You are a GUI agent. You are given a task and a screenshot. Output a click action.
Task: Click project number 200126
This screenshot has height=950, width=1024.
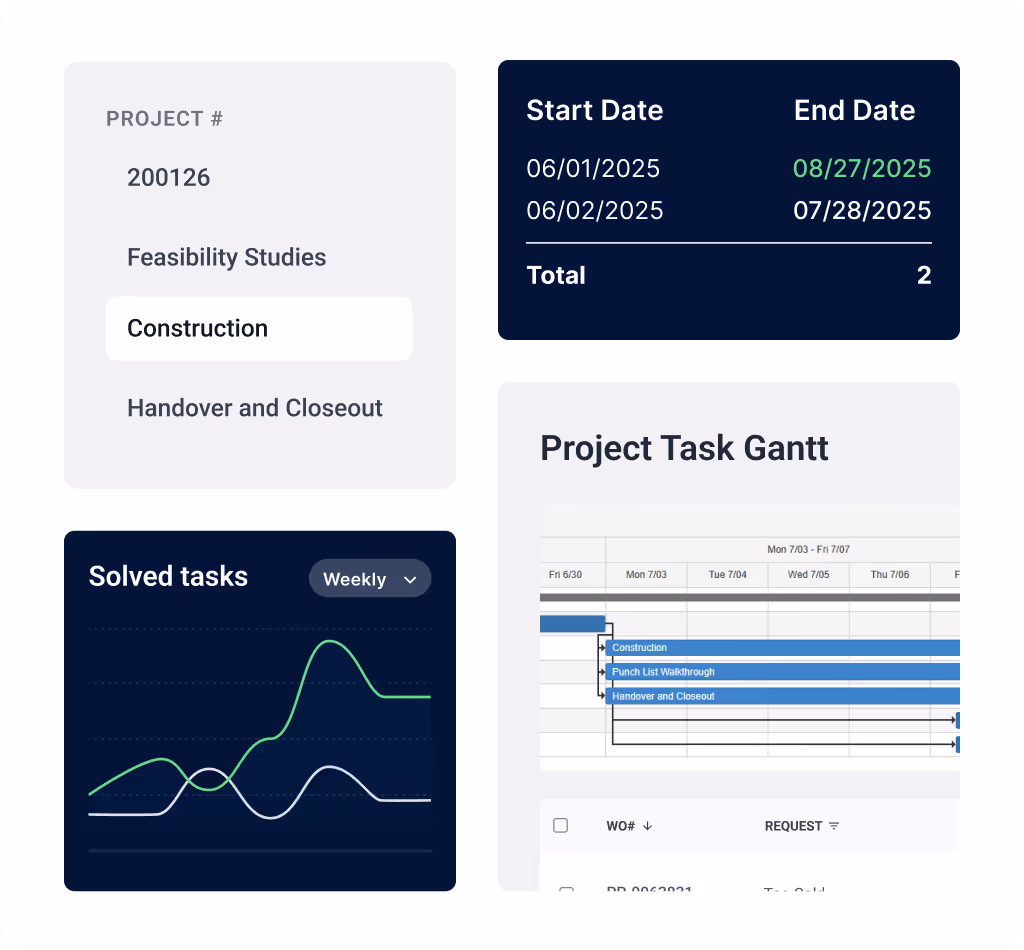pyautogui.click(x=168, y=178)
